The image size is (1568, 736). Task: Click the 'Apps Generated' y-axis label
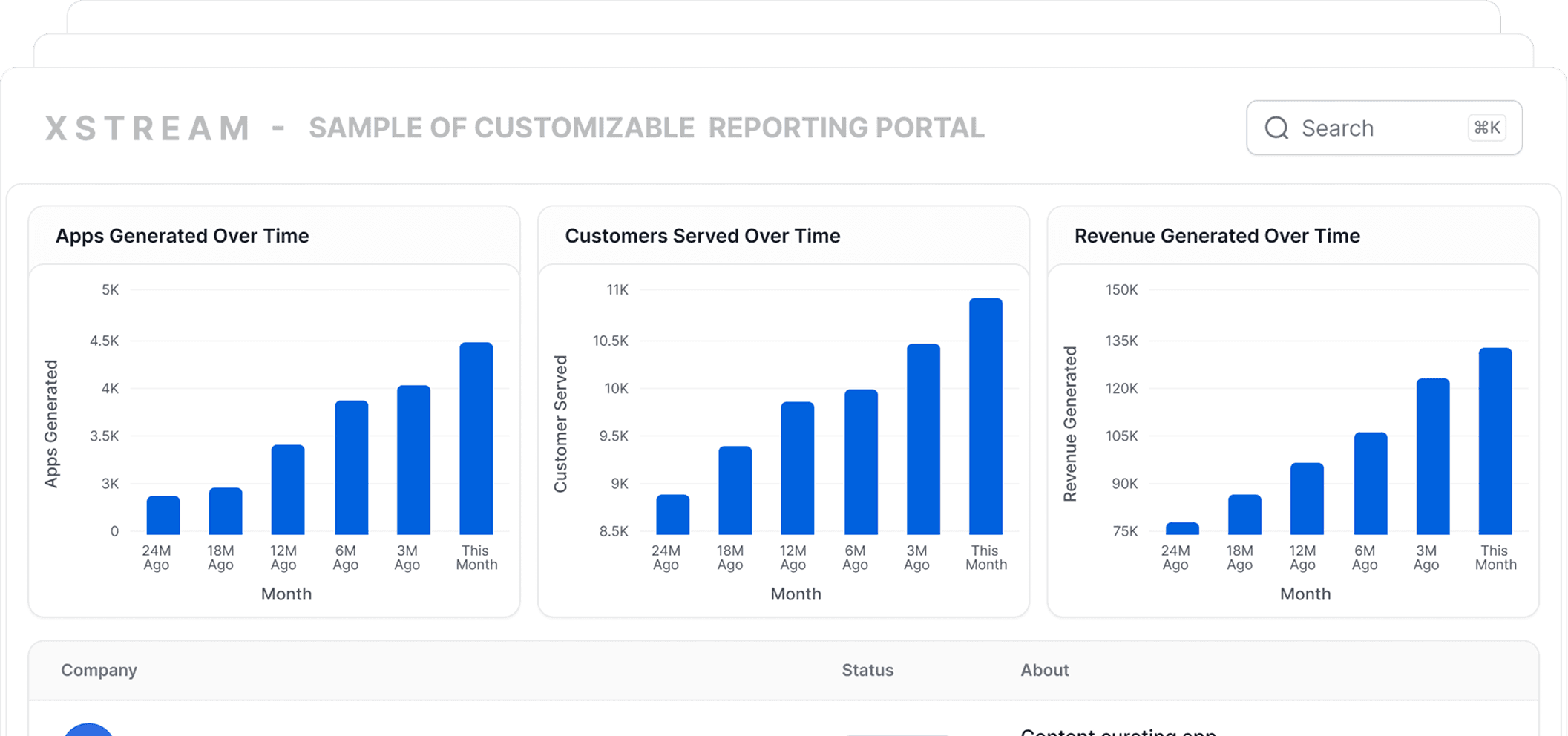click(x=51, y=424)
